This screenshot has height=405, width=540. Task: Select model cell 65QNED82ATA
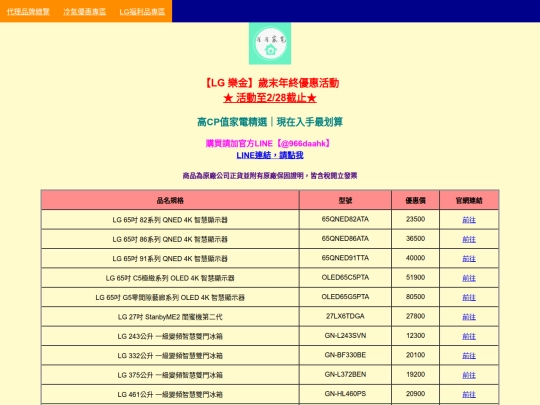pyautogui.click(x=345, y=219)
